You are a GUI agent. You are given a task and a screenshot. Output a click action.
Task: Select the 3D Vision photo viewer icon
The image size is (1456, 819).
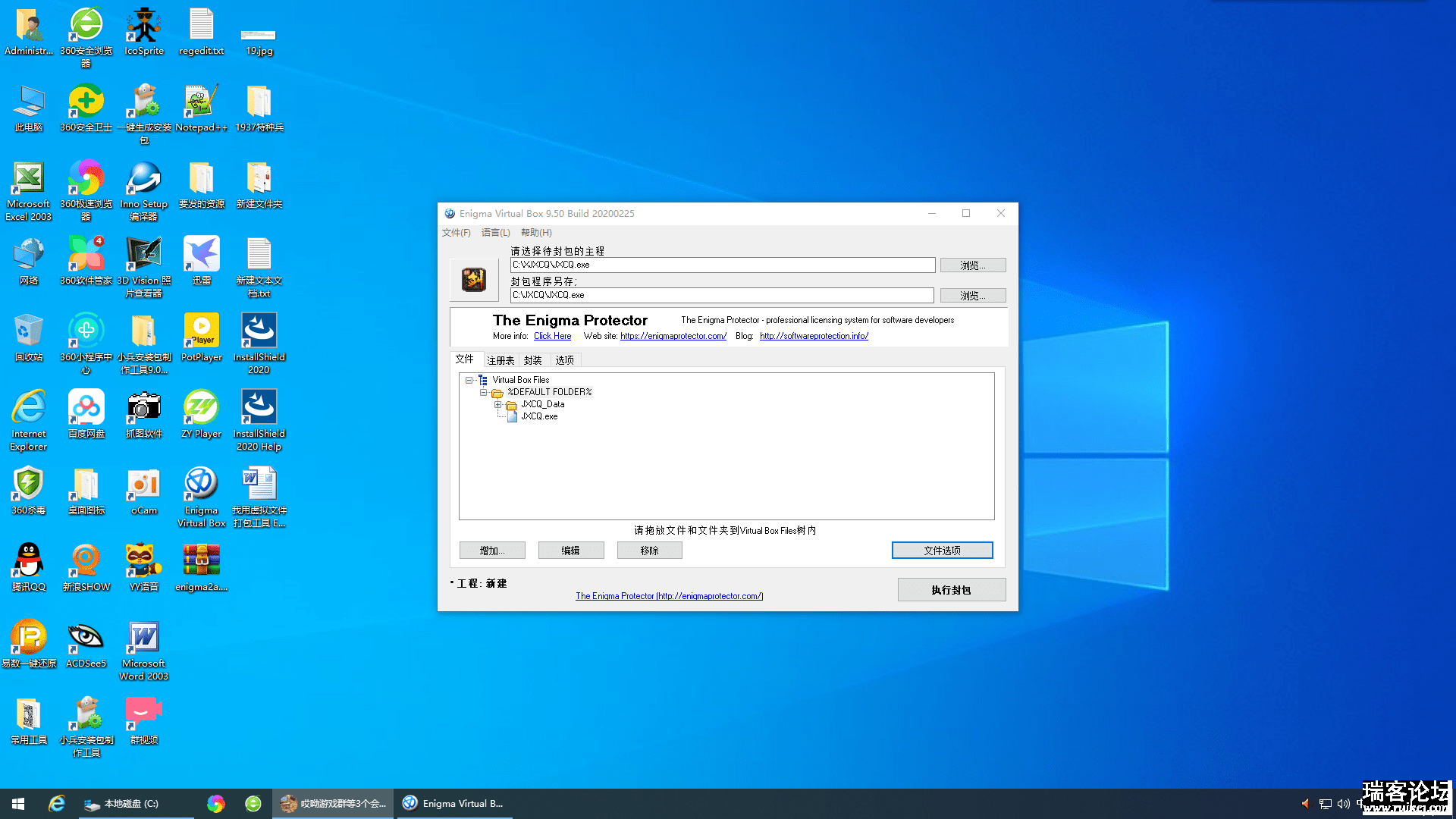point(144,267)
